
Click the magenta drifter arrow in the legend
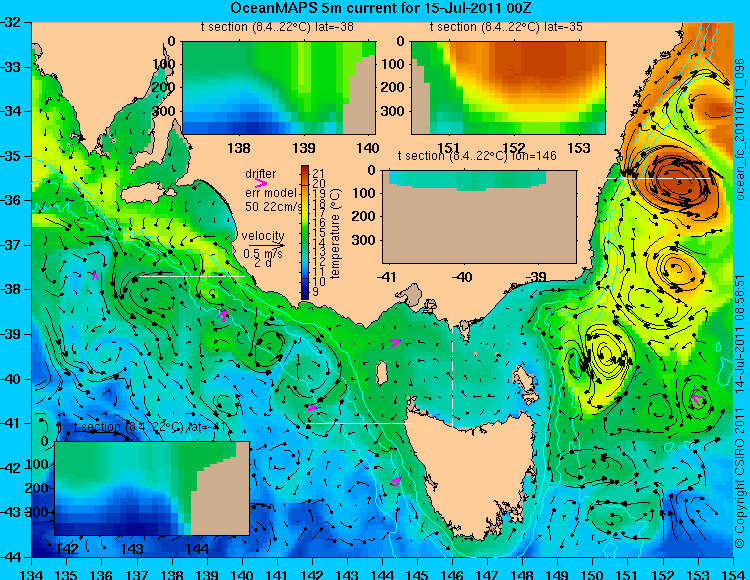pos(261,183)
